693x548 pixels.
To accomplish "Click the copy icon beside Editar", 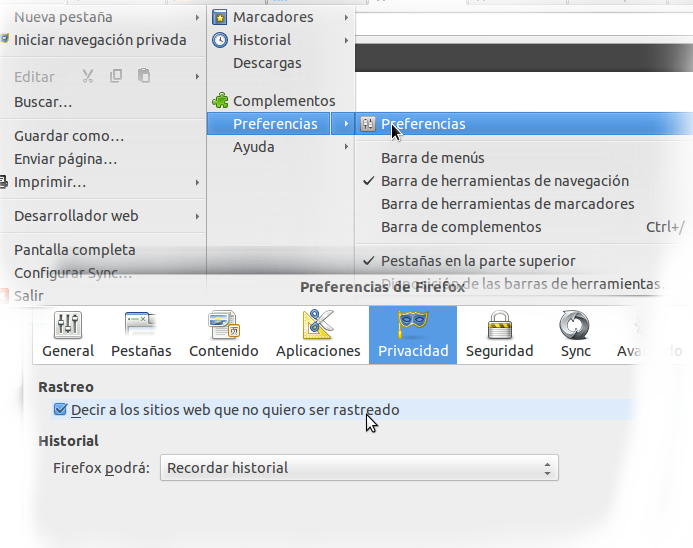I will coord(116,76).
